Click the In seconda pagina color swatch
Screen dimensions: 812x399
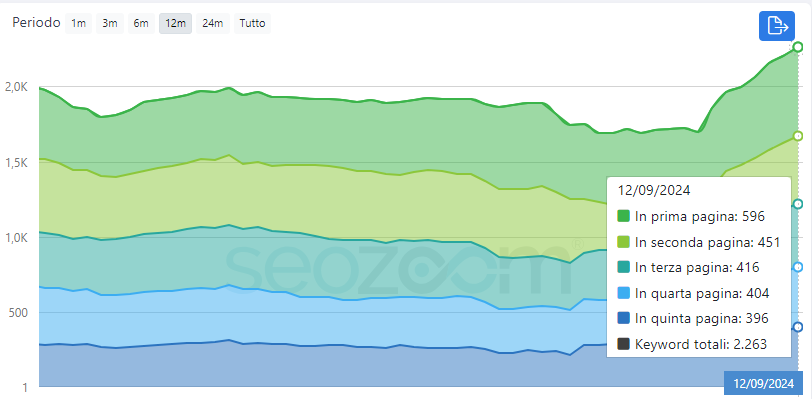pos(624,242)
